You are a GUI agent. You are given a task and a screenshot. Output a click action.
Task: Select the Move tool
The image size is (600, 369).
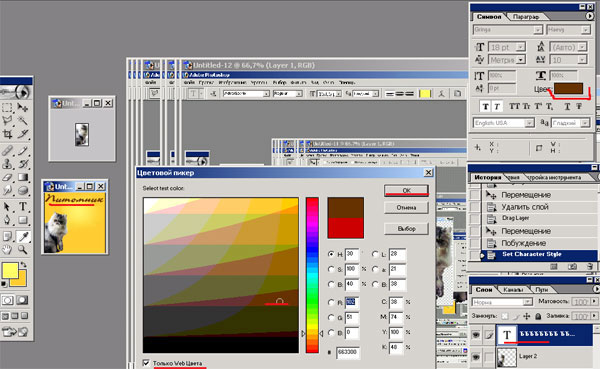coord(23,108)
